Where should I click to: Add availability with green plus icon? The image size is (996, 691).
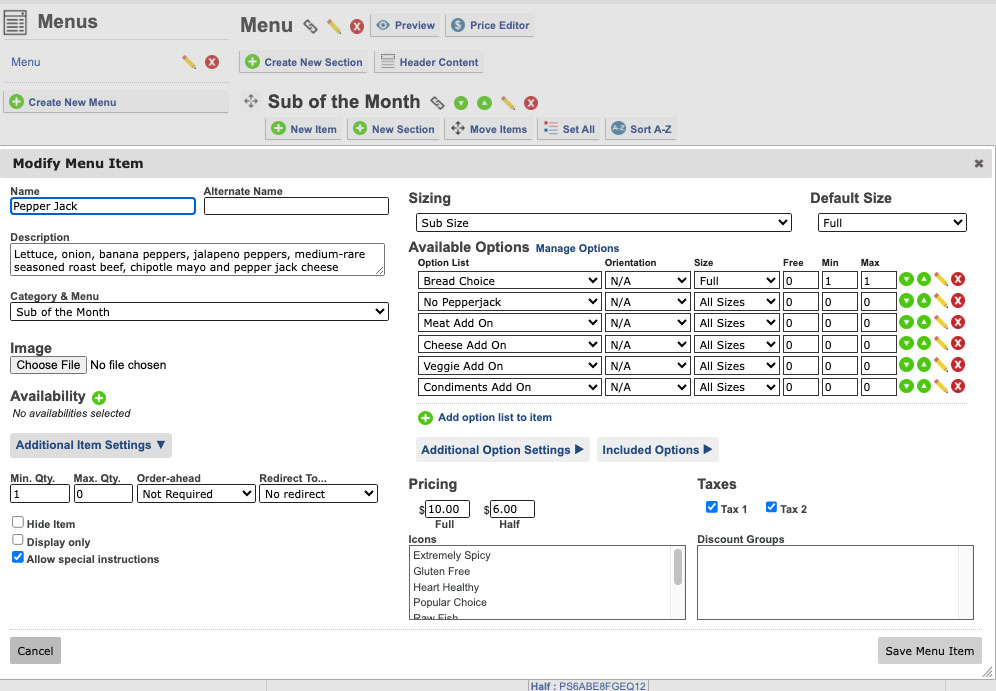pyautogui.click(x=99, y=398)
